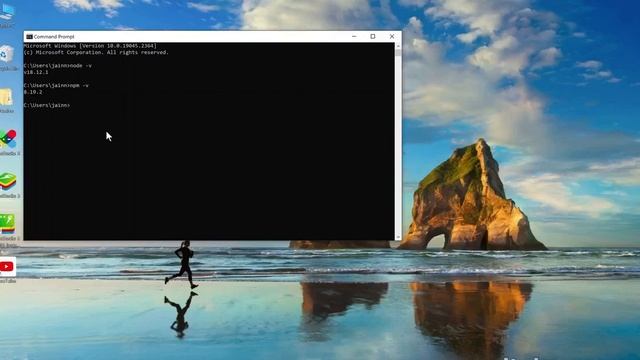The height and width of the screenshot is (360, 640).
Task: Click the Command Prompt scrollbar up arrow
Action: (x=398, y=46)
